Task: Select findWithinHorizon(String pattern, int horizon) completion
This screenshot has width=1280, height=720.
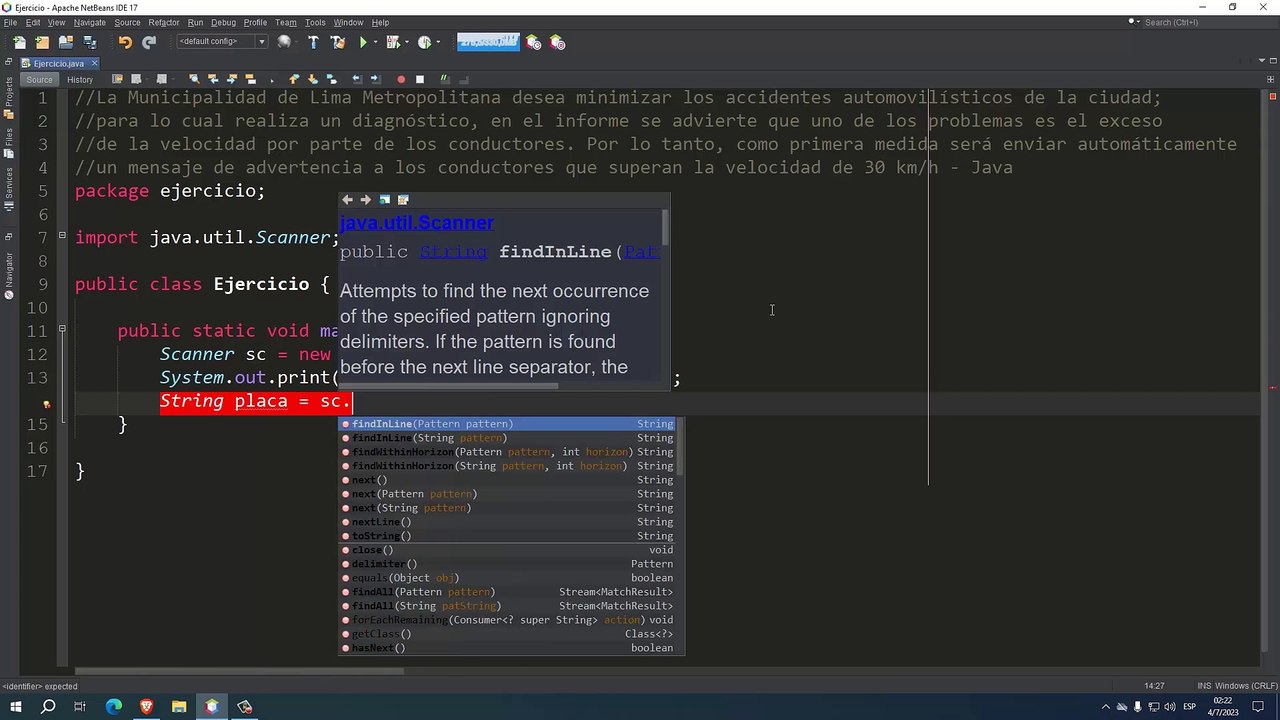Action: click(509, 466)
